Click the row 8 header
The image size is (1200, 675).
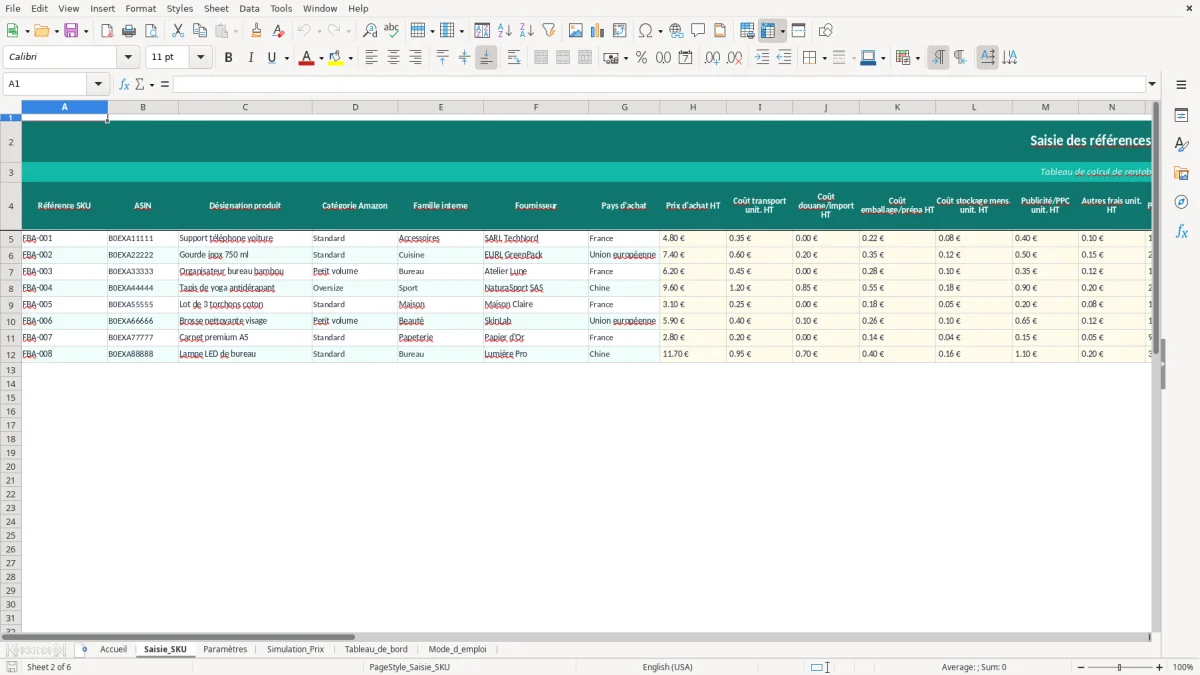coord(11,288)
